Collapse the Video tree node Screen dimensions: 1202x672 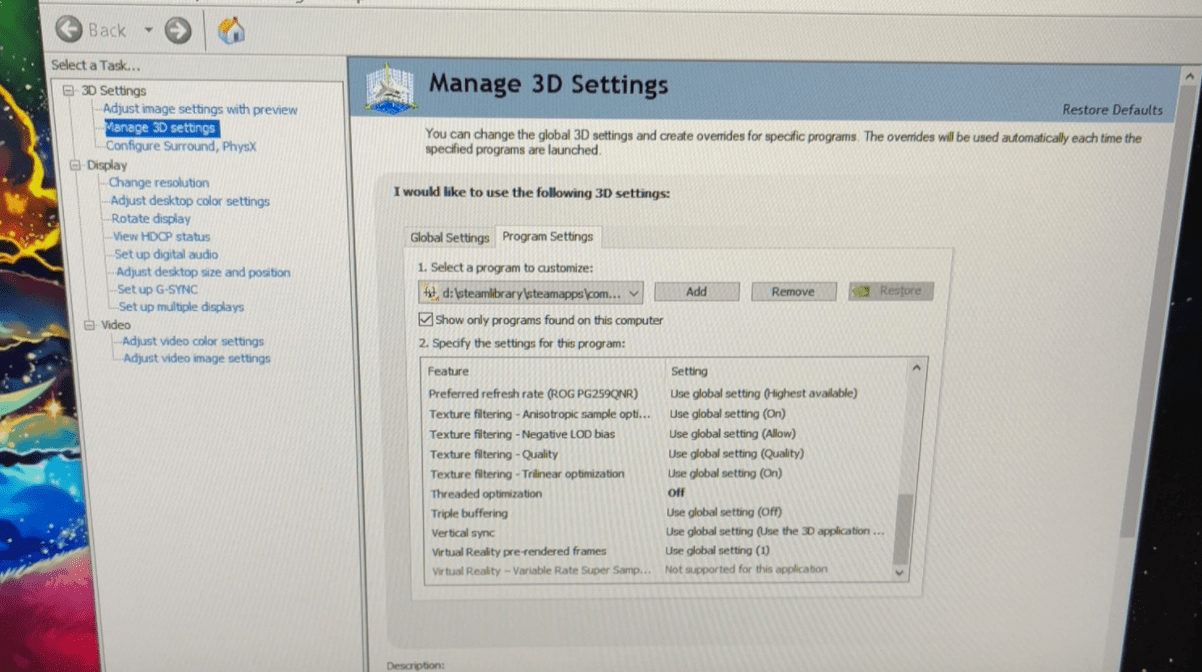click(89, 325)
